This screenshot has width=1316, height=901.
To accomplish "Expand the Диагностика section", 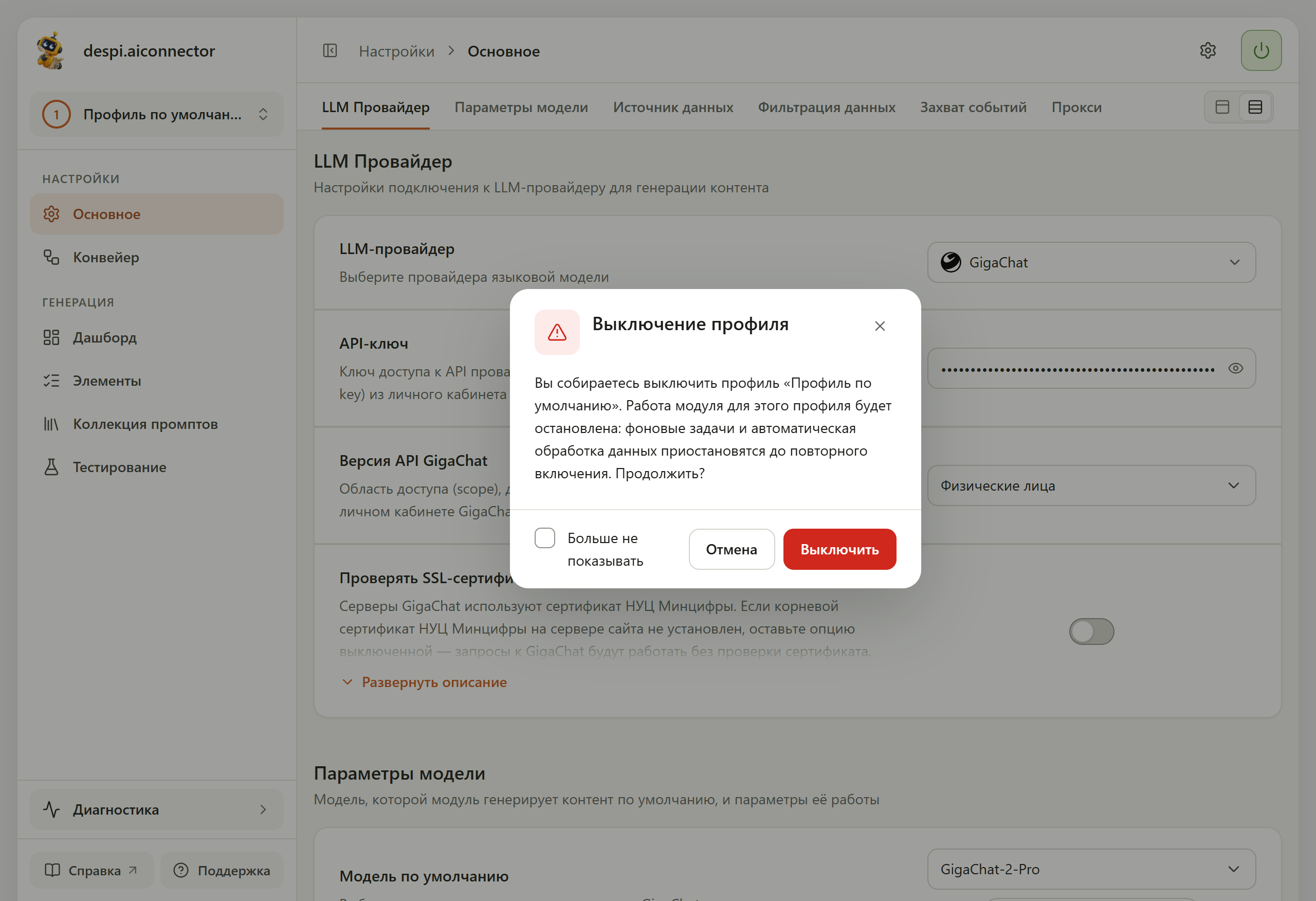I will (x=157, y=810).
